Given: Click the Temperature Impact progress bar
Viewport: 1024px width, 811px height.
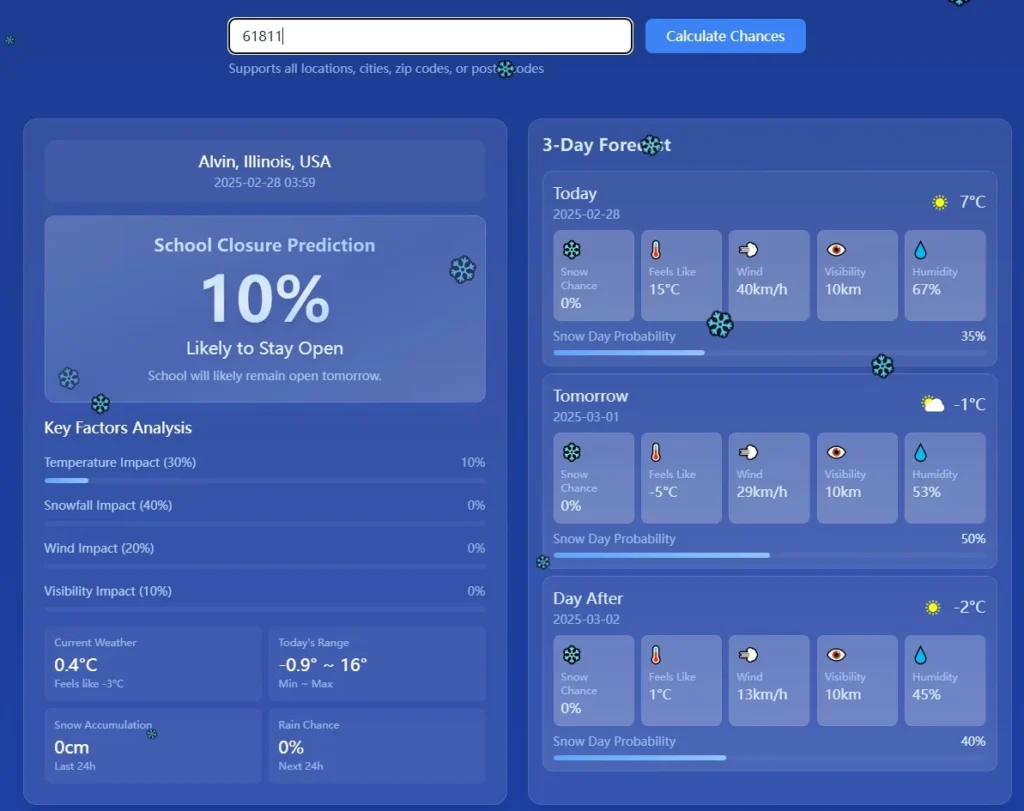Looking at the screenshot, I should click(x=264, y=480).
